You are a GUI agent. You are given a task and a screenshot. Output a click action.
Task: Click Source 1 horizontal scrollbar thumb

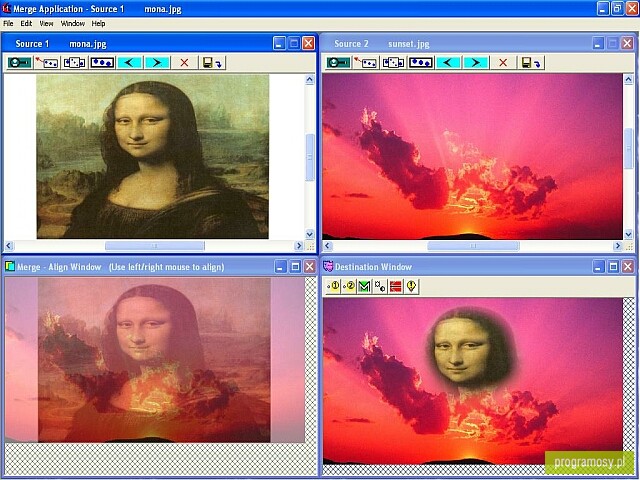(155, 246)
